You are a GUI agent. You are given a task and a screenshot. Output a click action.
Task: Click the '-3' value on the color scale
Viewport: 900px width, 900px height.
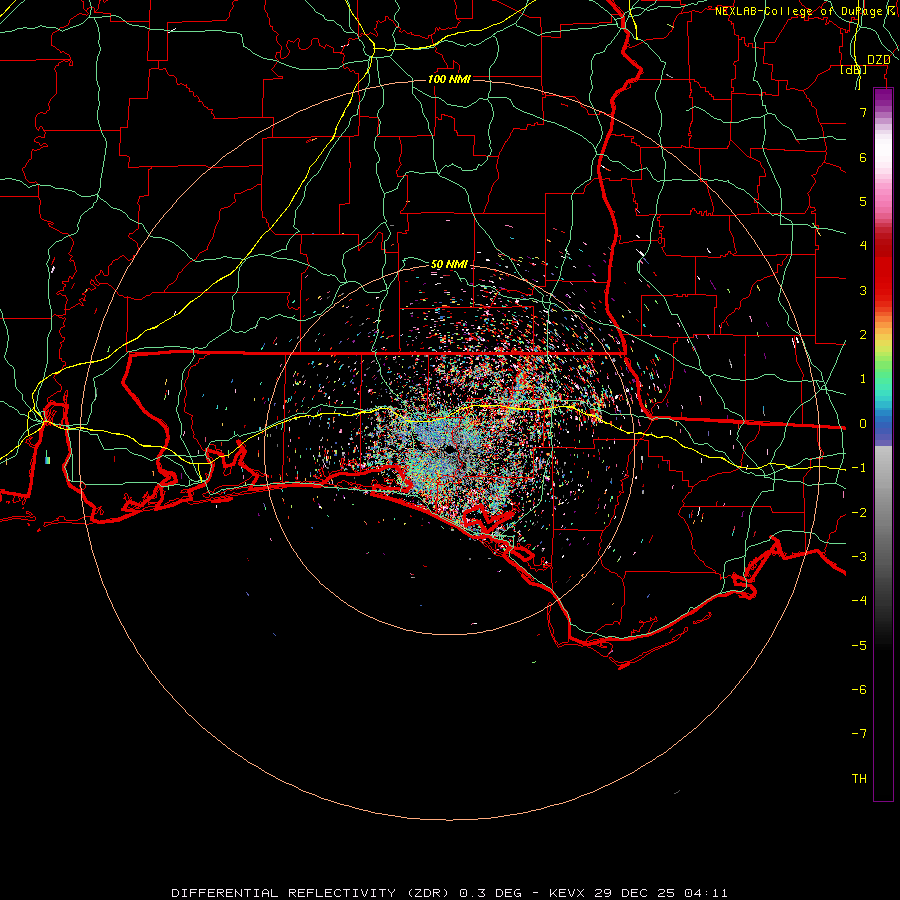(x=859, y=557)
